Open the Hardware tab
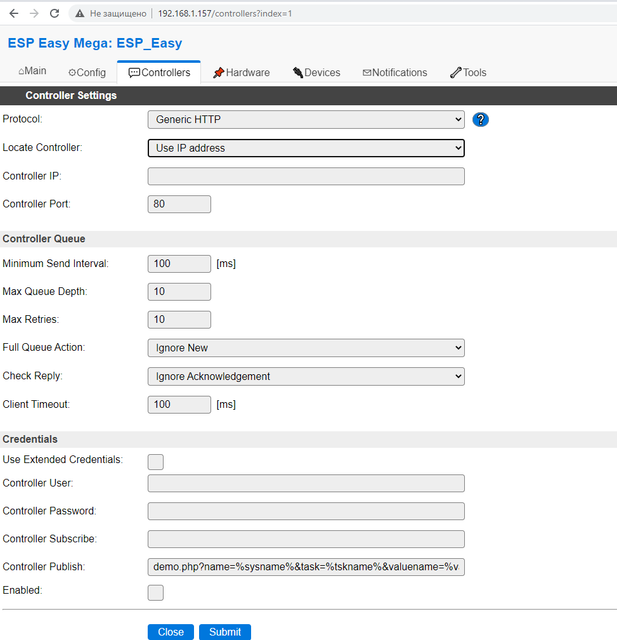 coord(241,73)
